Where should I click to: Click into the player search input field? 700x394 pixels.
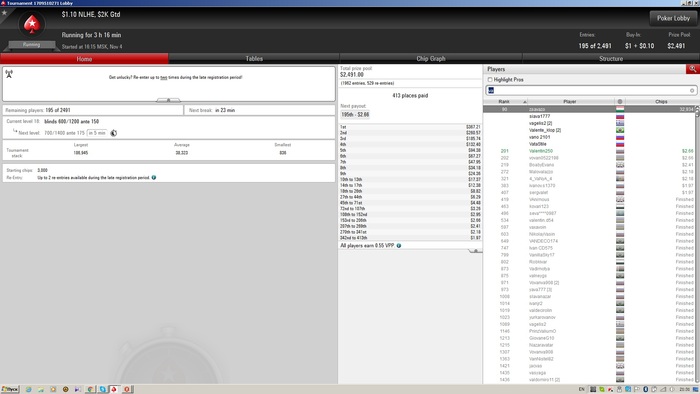(x=590, y=91)
